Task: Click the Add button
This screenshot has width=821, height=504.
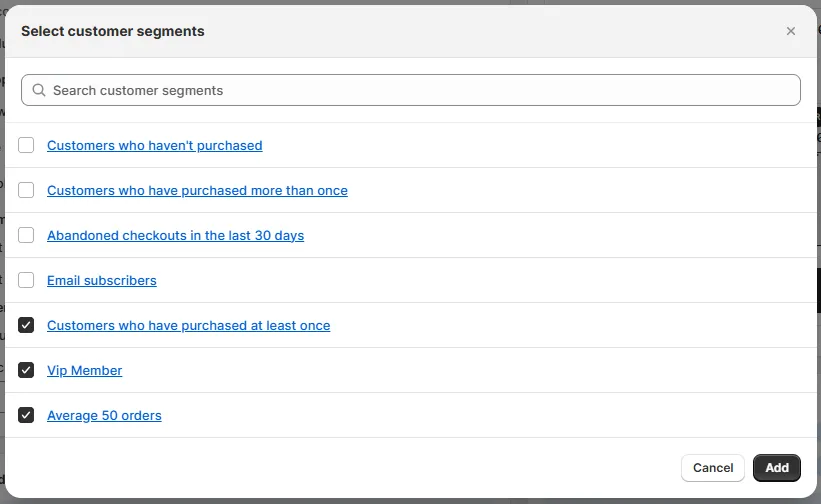Action: tap(776, 467)
